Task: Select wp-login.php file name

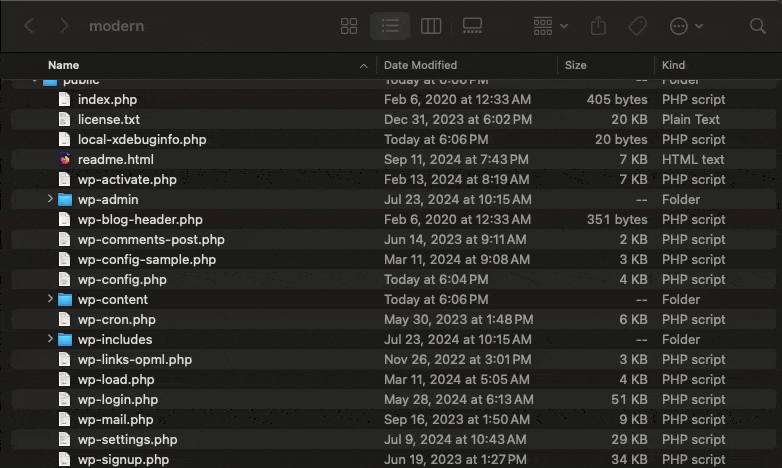Action: (118, 399)
